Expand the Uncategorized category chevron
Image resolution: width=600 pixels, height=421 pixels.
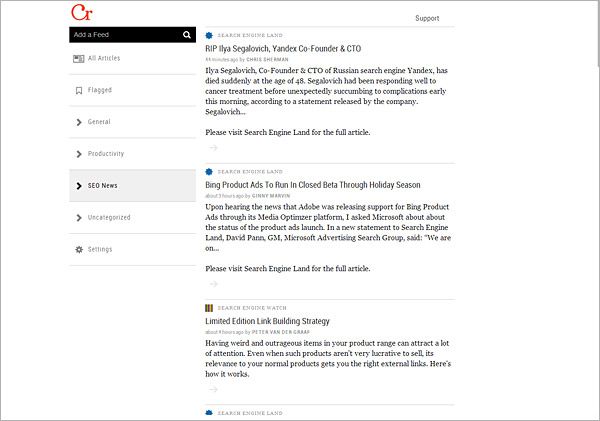[x=79, y=217]
